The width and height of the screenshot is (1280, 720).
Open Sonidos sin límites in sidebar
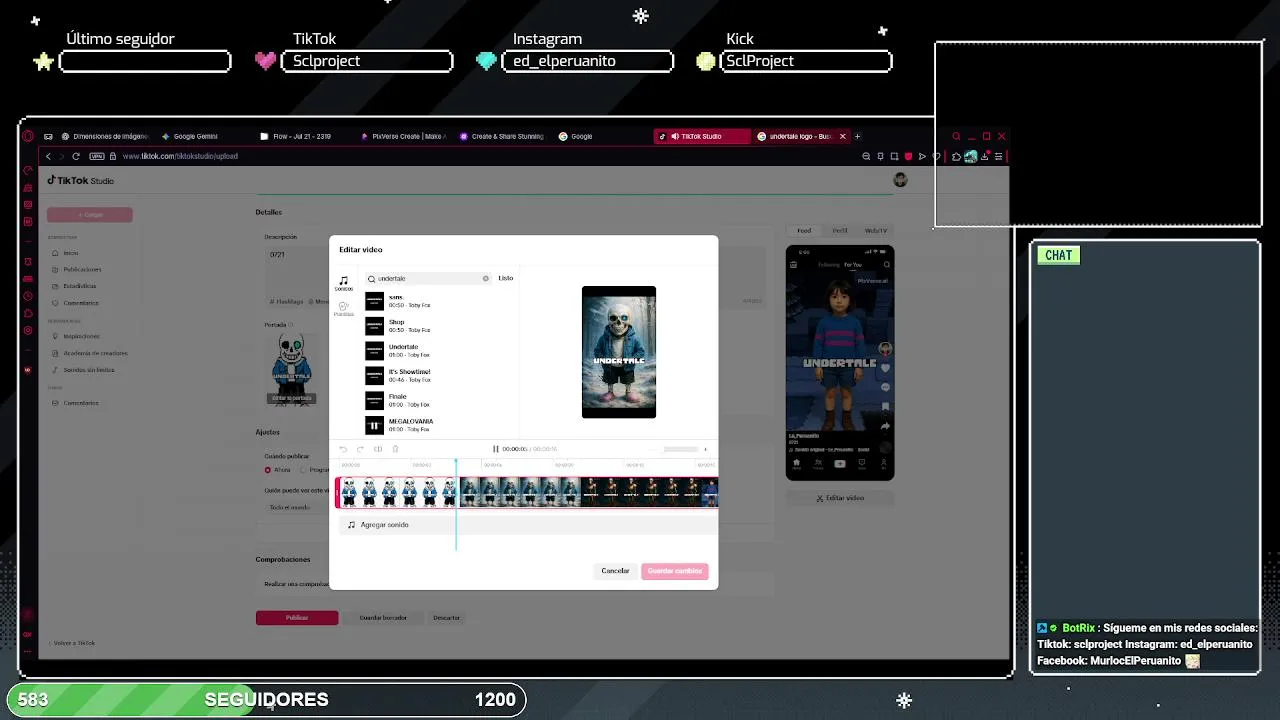(x=90, y=370)
